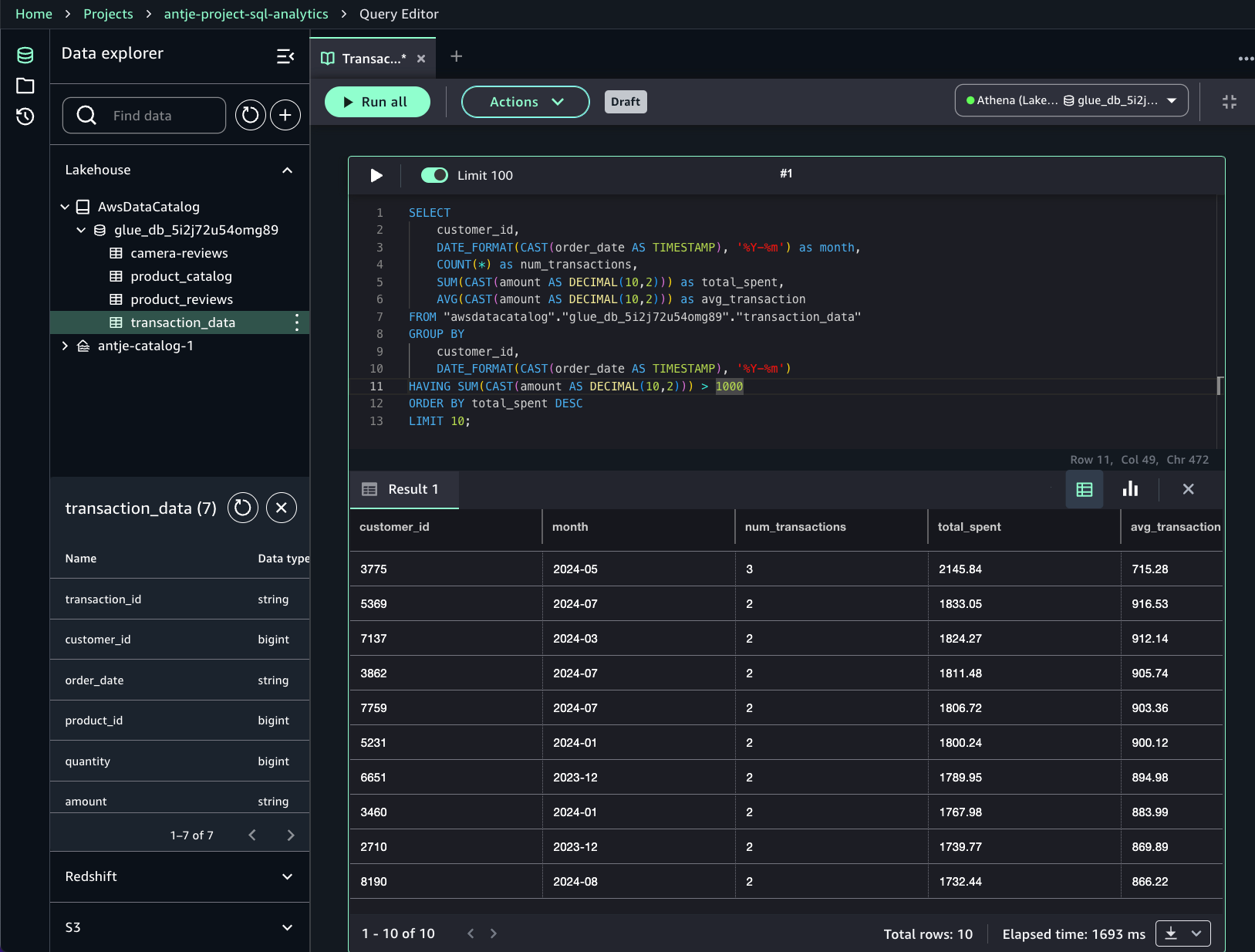Image resolution: width=1255 pixels, height=952 pixels.
Task: Switch results to chart view
Action: pyautogui.click(x=1130, y=489)
